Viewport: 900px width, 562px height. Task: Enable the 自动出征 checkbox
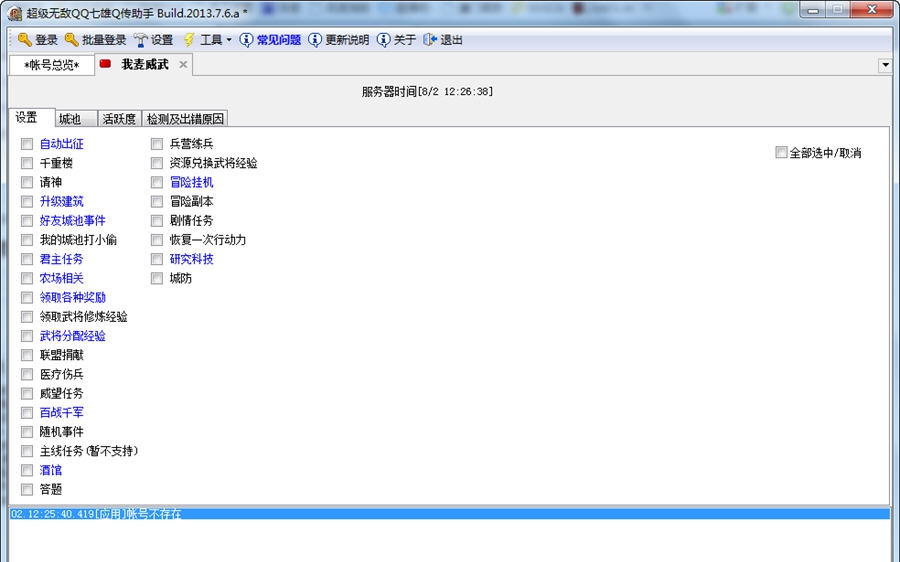tap(27, 144)
